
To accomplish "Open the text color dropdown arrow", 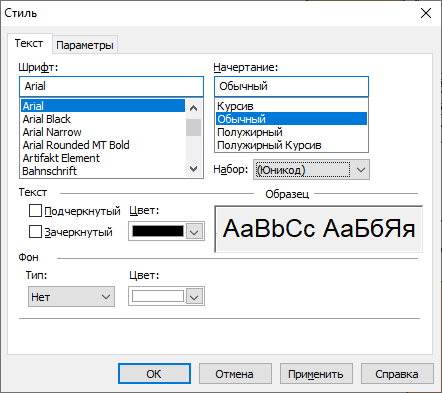I will (194, 231).
